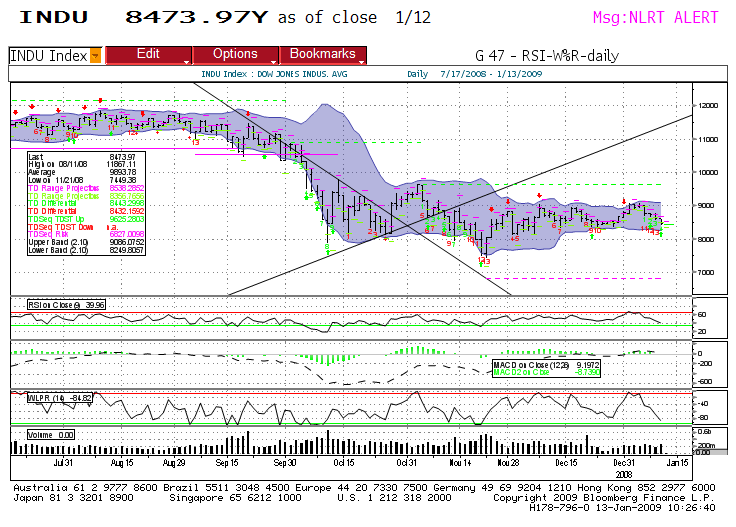Click the 8473.97Y last price at top
Image resolution: width=736 pixels, height=527 pixels.
tap(196, 17)
